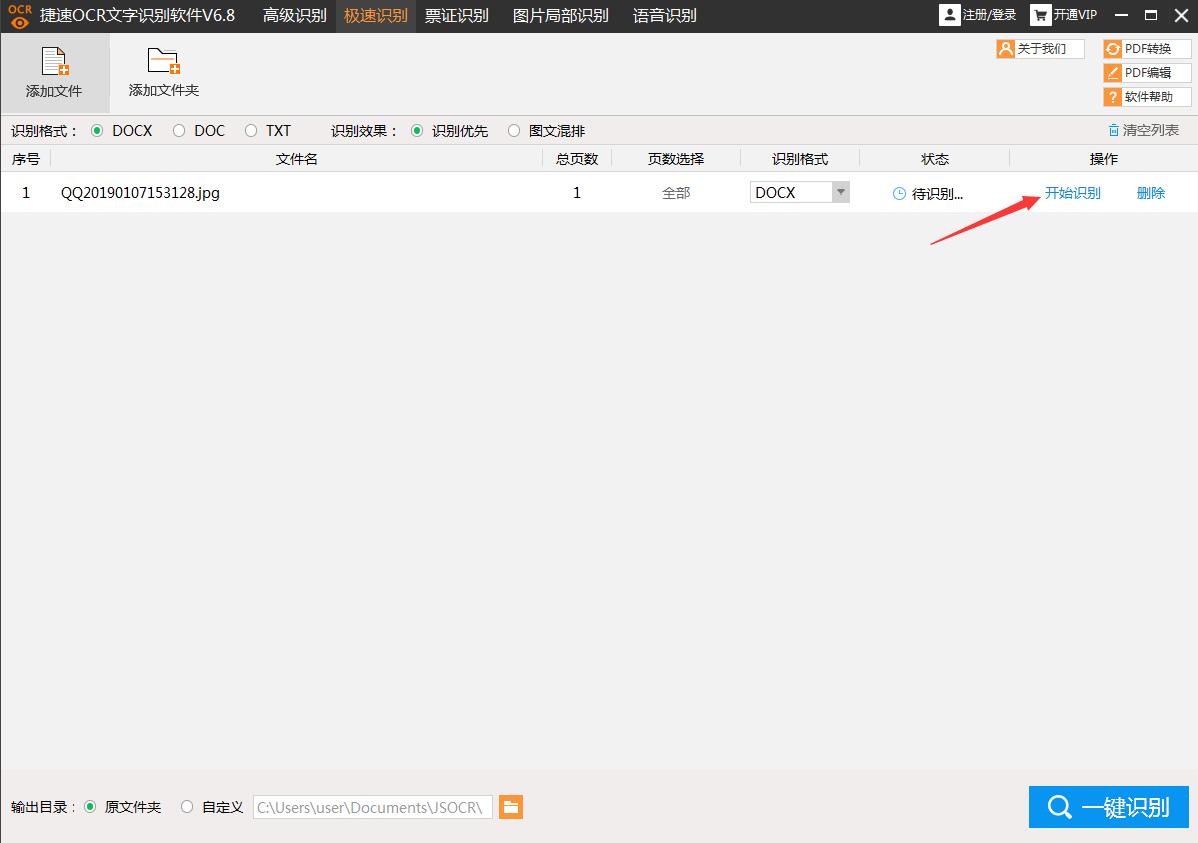Open the PDF转换 tool
This screenshot has width=1198, height=843.
pyautogui.click(x=1147, y=47)
